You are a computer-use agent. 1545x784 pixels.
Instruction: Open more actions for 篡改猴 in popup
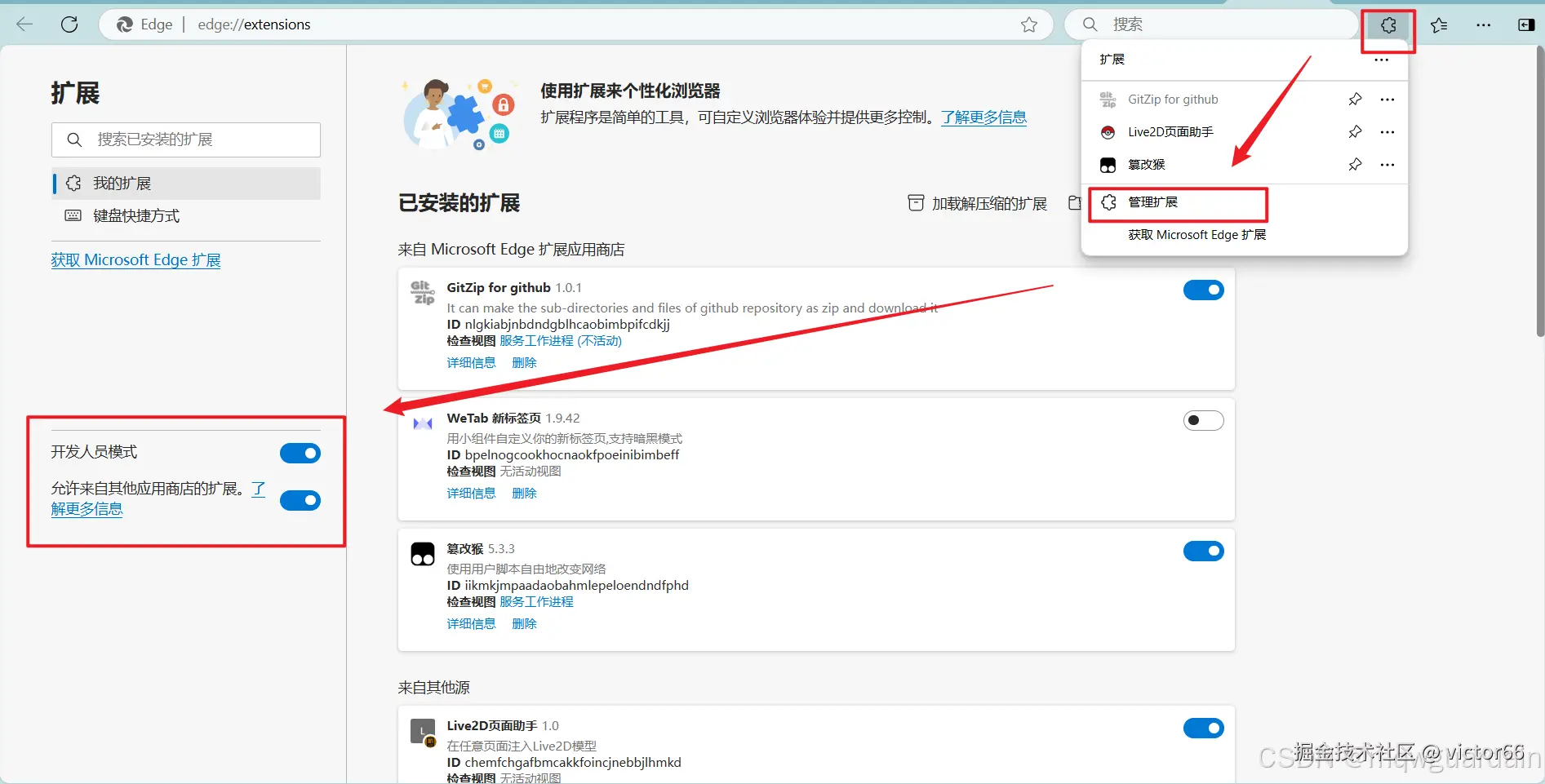(x=1387, y=165)
